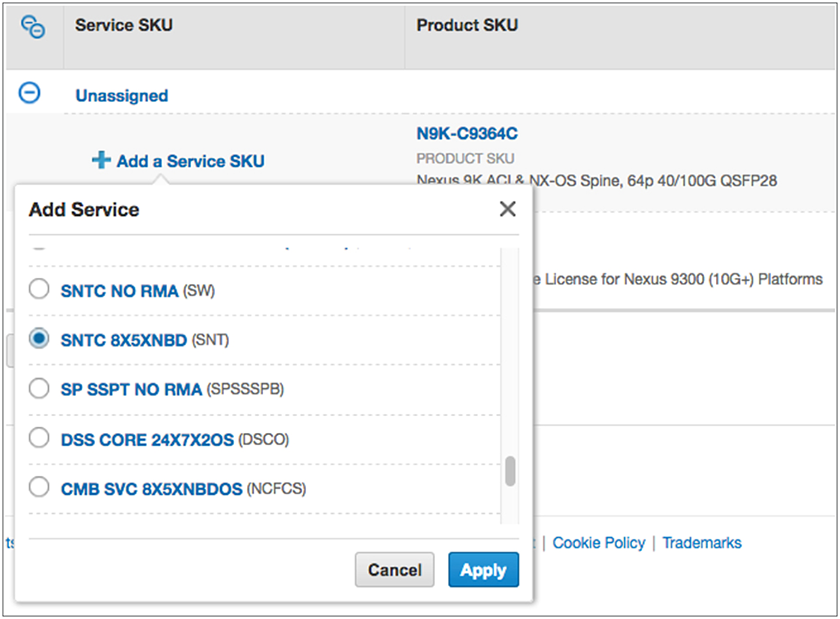Select the DSS CORE 24X7X2OS service

pos(37,439)
